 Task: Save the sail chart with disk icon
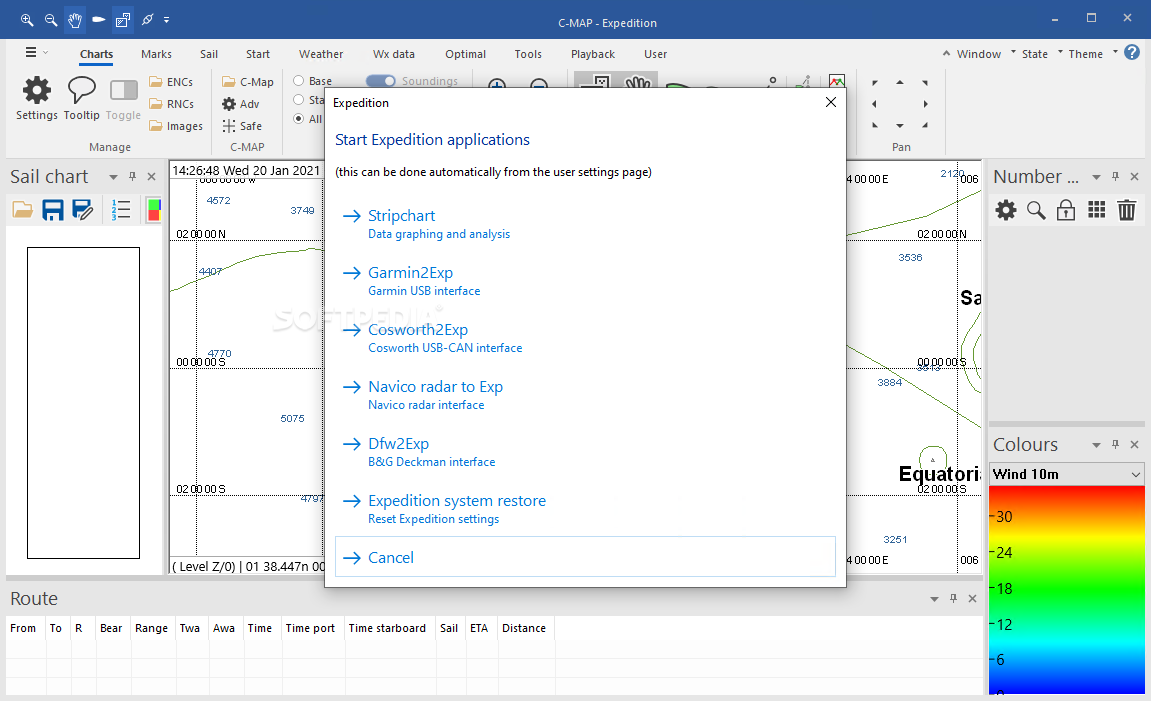point(53,210)
